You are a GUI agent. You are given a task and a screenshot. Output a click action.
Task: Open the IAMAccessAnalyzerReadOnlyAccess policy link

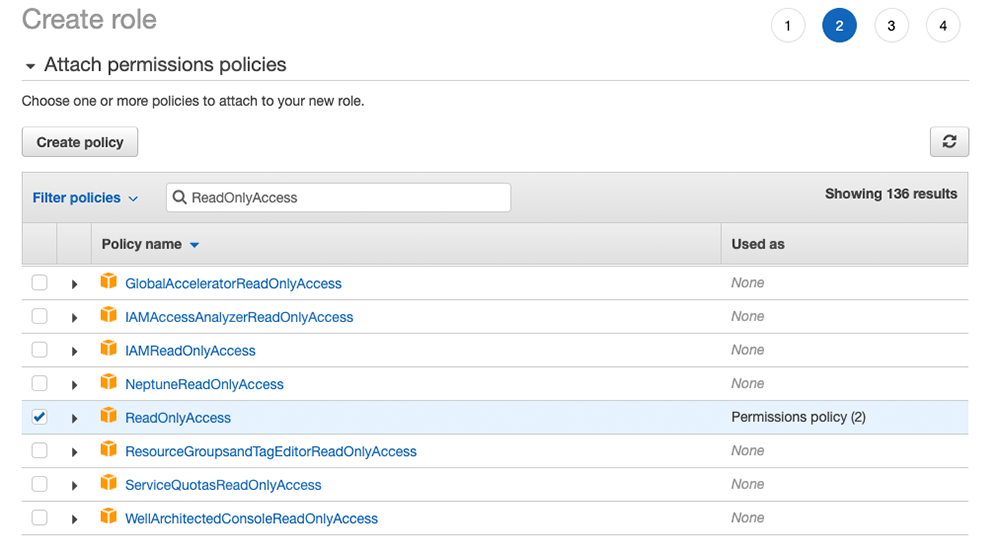239,317
